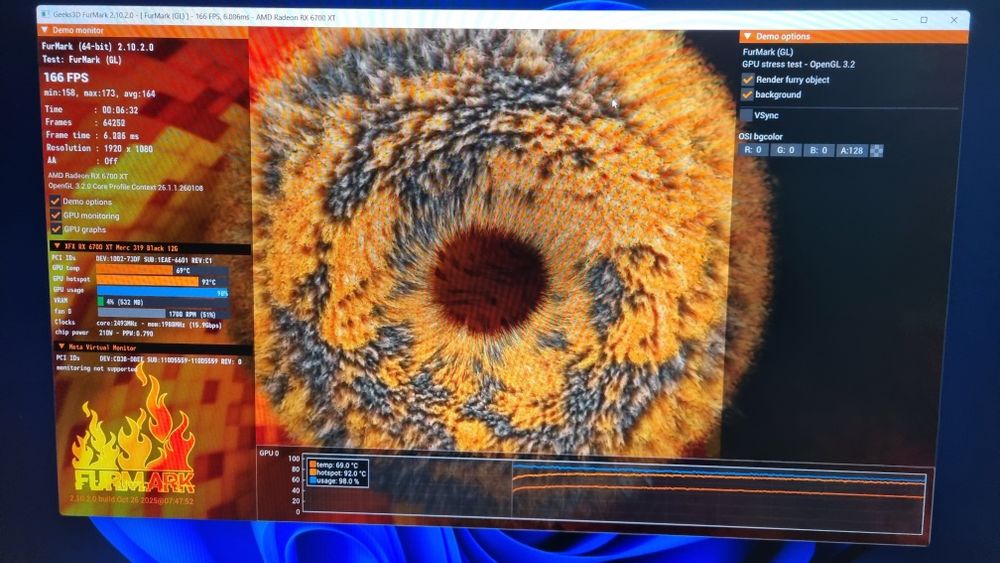Image resolution: width=1000 pixels, height=563 pixels.
Task: Click the 'Test: FurMark (GL)' line
Action: click(82, 59)
